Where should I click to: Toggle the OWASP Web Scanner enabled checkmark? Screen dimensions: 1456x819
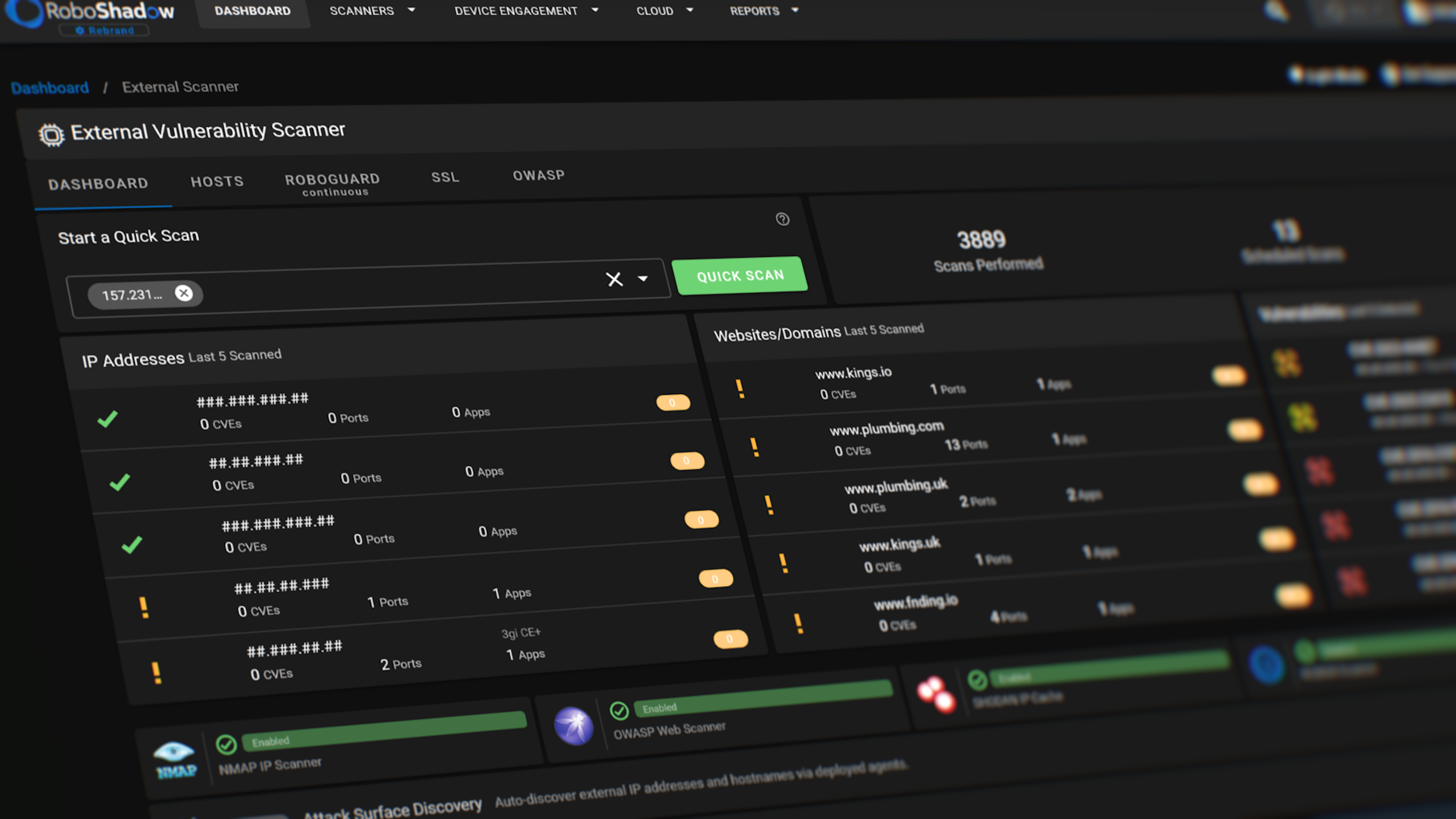click(x=620, y=711)
